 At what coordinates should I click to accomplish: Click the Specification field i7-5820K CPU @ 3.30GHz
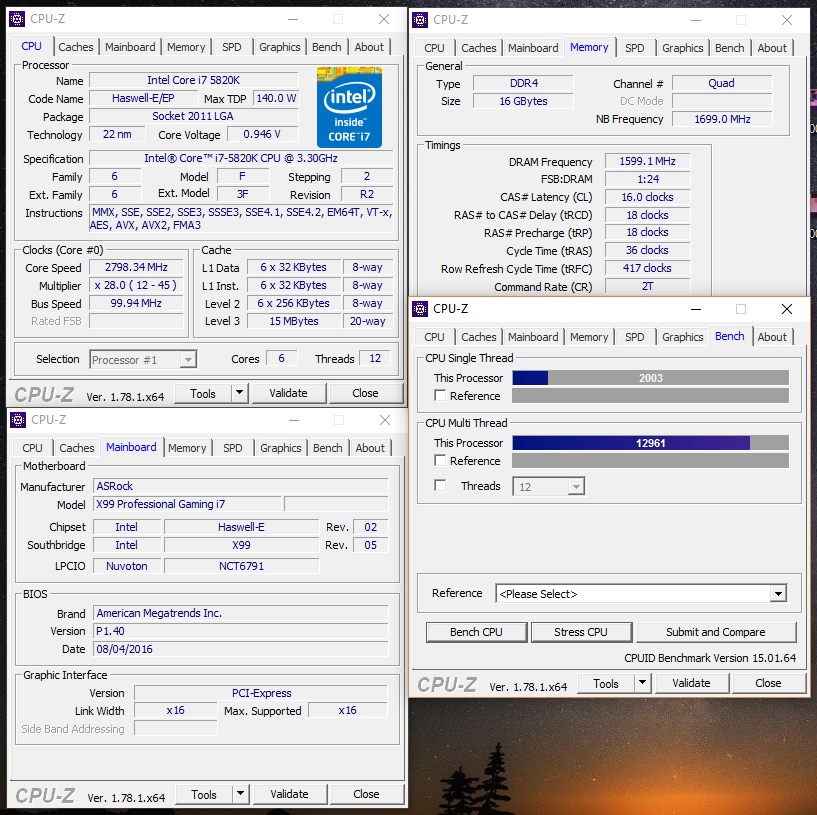pyautogui.click(x=241, y=158)
